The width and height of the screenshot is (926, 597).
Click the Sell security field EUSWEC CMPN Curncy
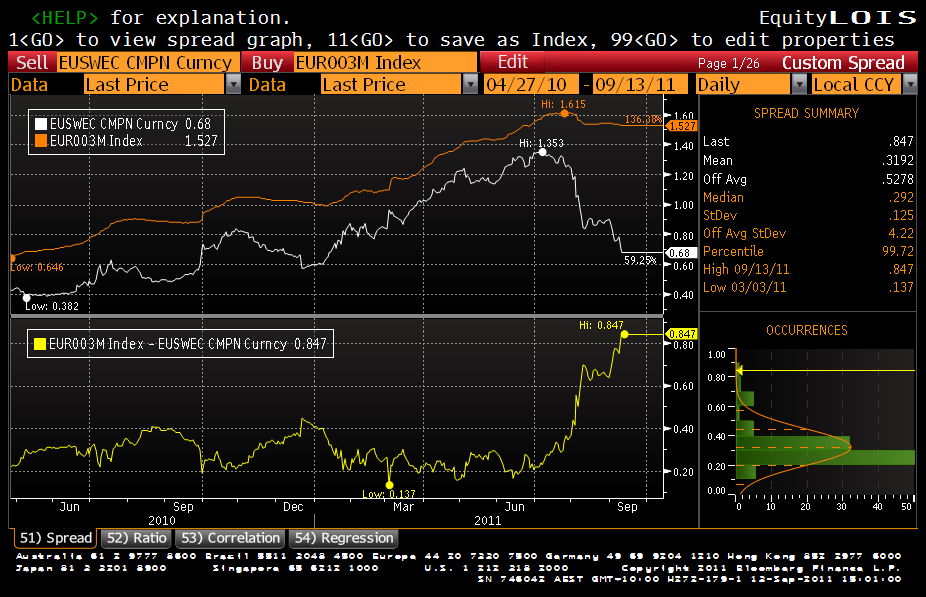click(x=148, y=63)
